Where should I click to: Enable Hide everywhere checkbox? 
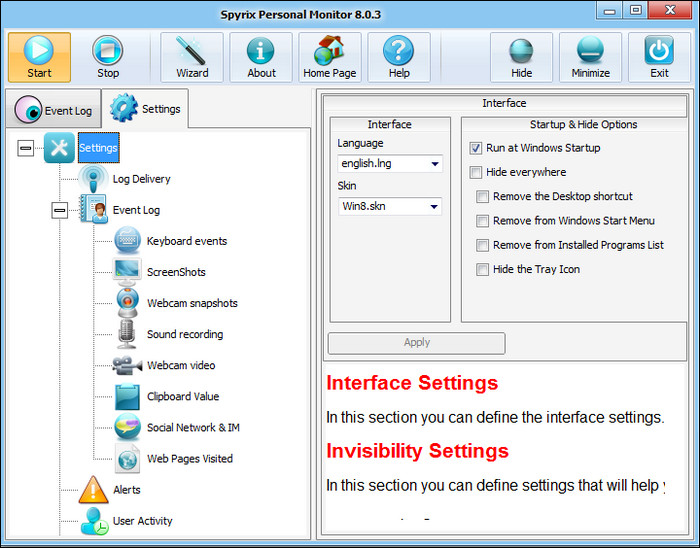coord(475,172)
